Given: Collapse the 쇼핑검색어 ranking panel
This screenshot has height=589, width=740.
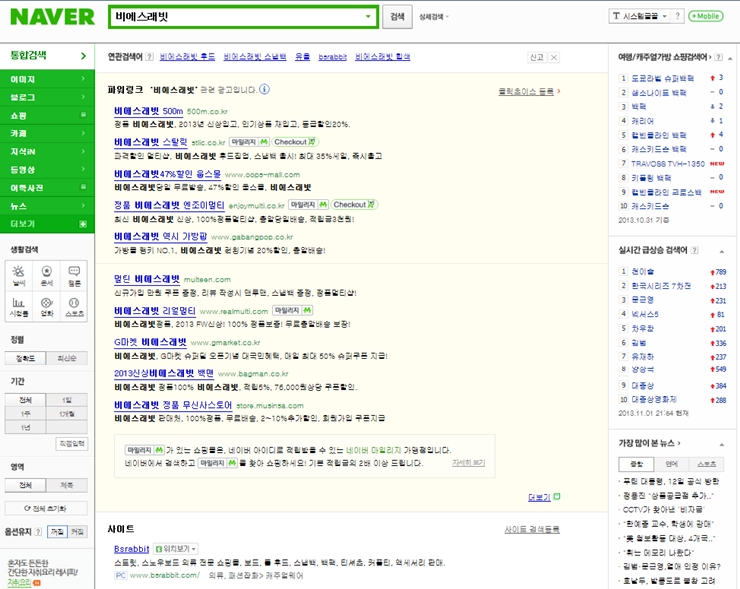Looking at the screenshot, I should tap(730, 58).
